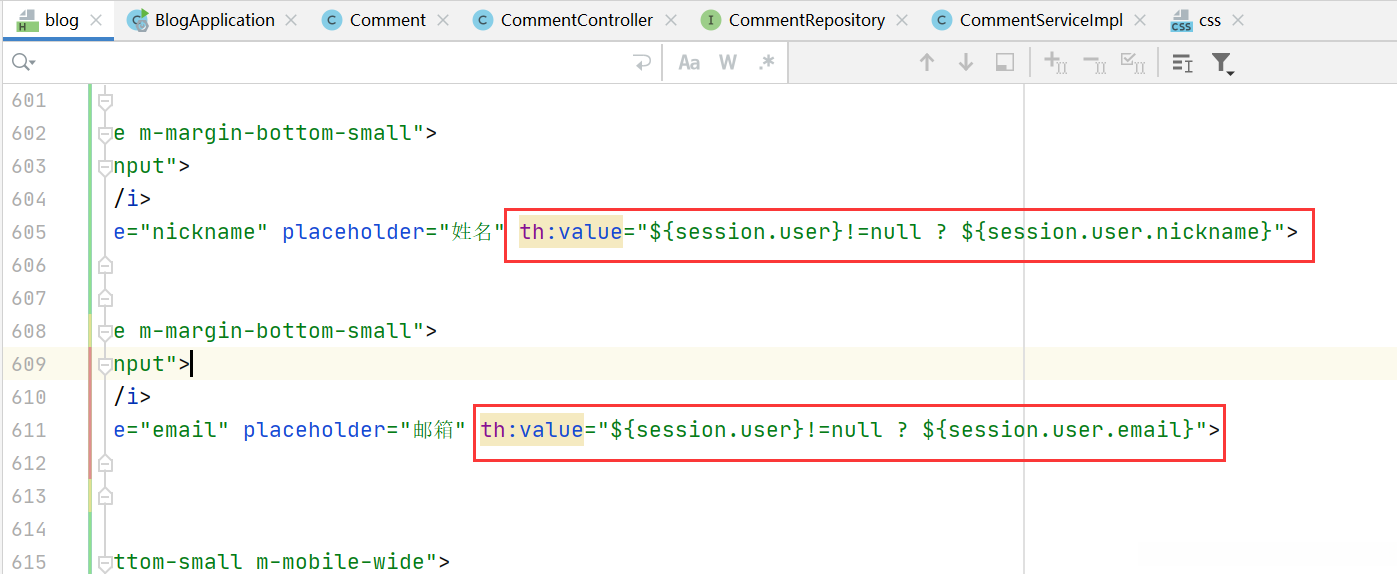The width and height of the screenshot is (1397, 574).
Task: Click th:value attribute on the email line
Action: tap(532, 430)
